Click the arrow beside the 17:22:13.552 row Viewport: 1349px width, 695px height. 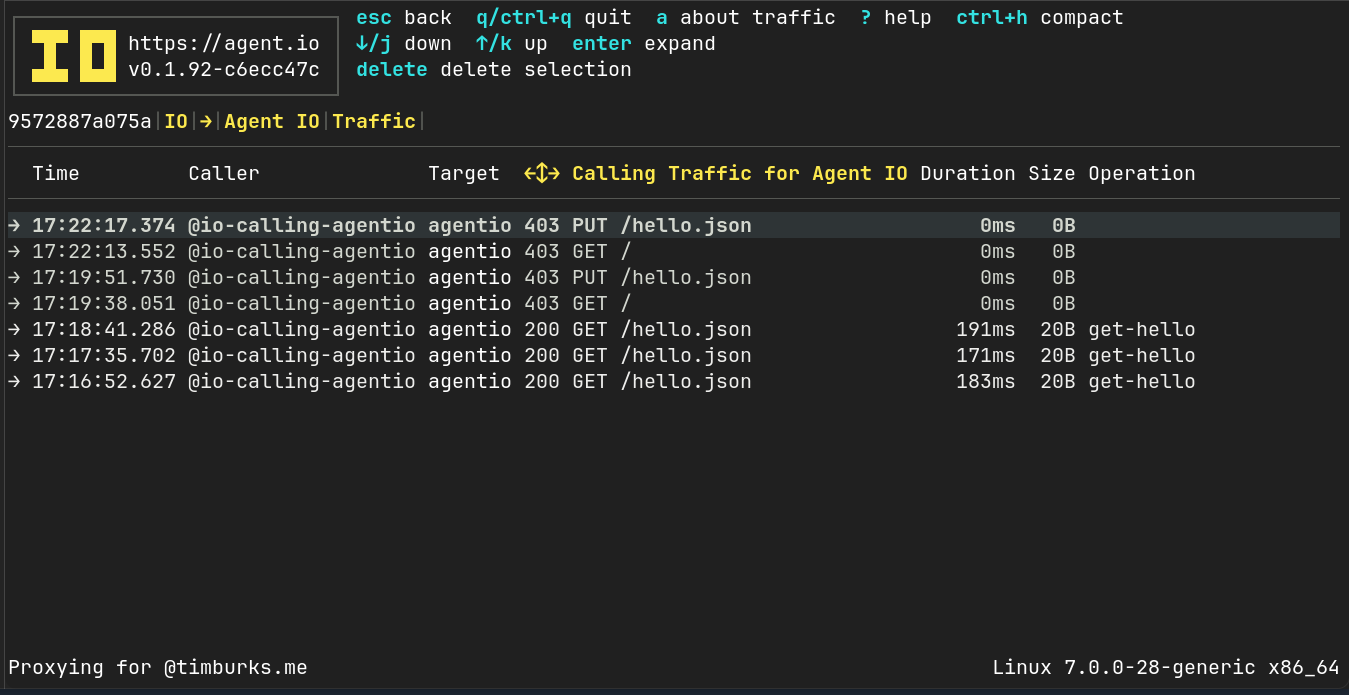[14, 252]
